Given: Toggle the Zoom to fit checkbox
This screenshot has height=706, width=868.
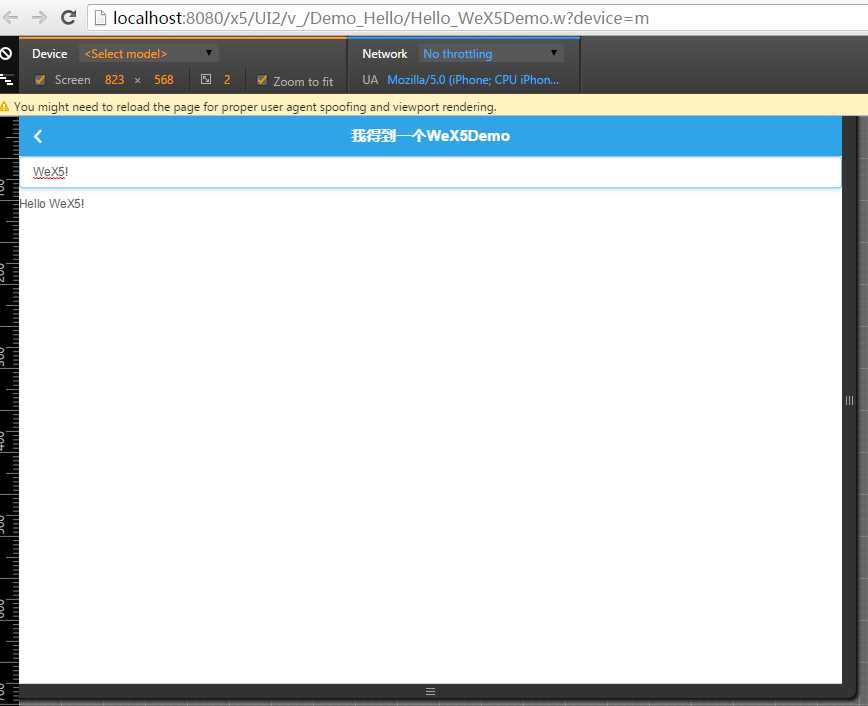Looking at the screenshot, I should click(x=262, y=81).
